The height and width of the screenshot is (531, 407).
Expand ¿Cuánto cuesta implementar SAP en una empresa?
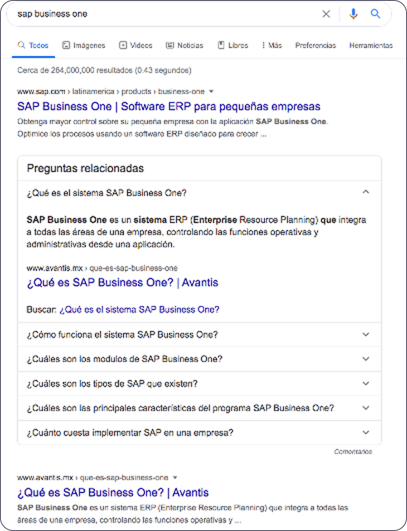point(199,433)
